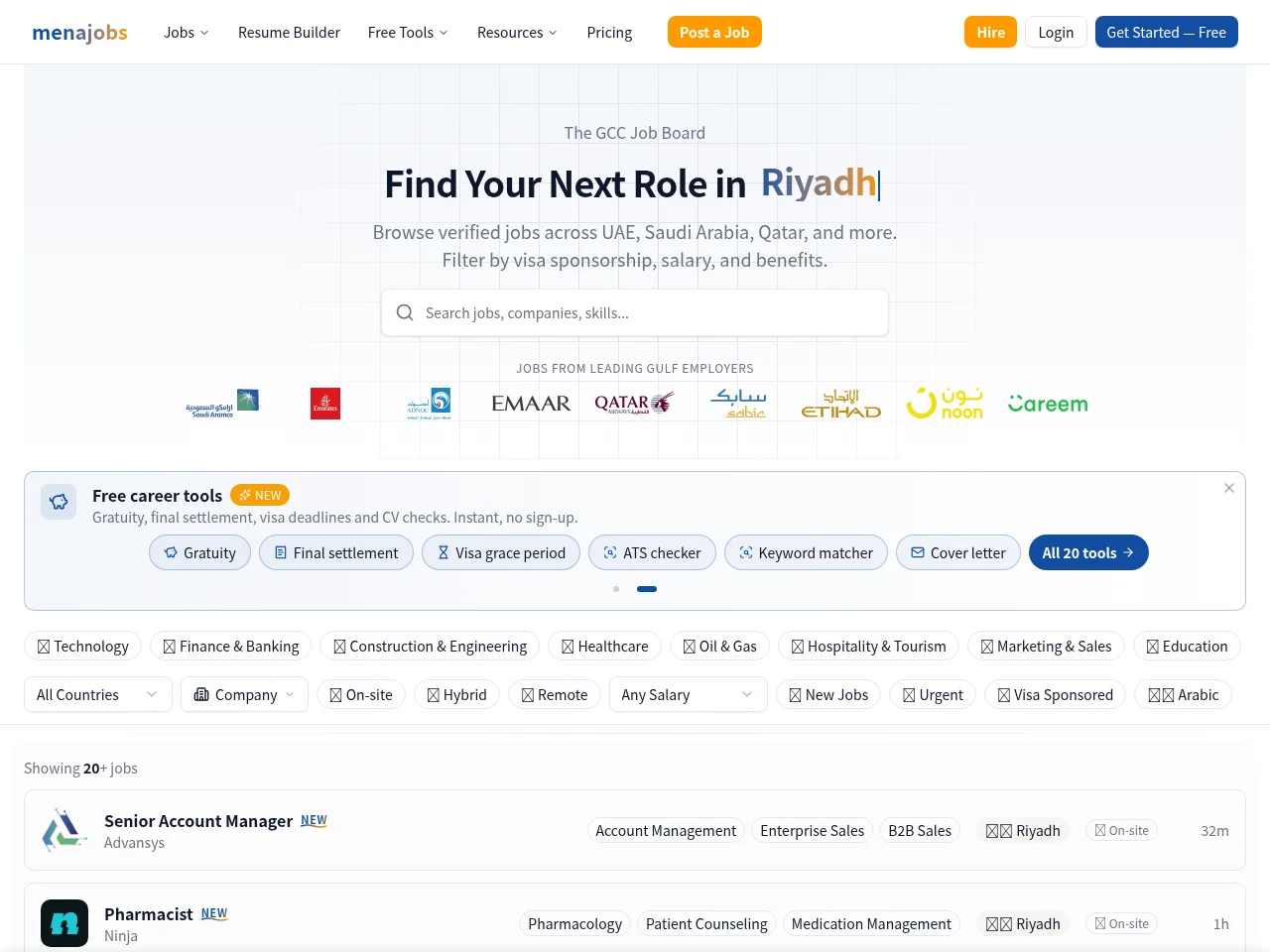Select the Healthcare category
The height and width of the screenshot is (952, 1270).
(x=605, y=647)
